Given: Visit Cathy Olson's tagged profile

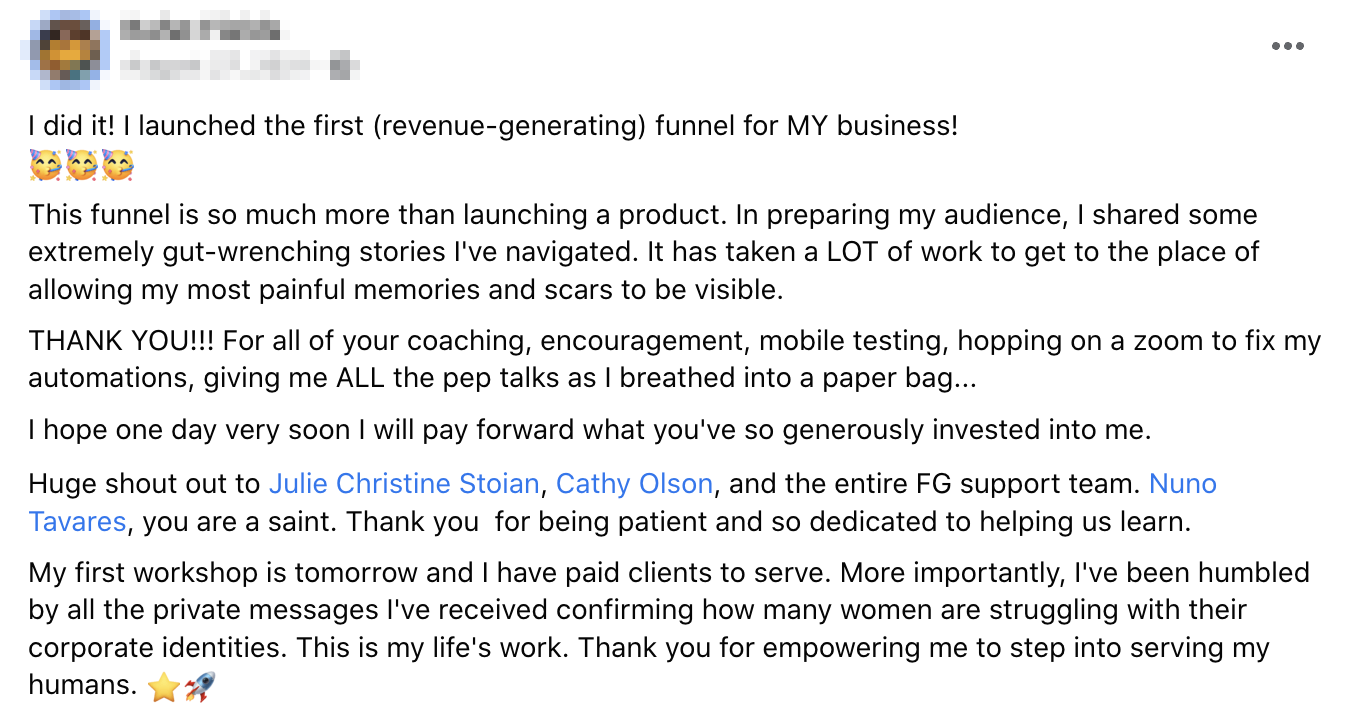Looking at the screenshot, I should click(634, 485).
